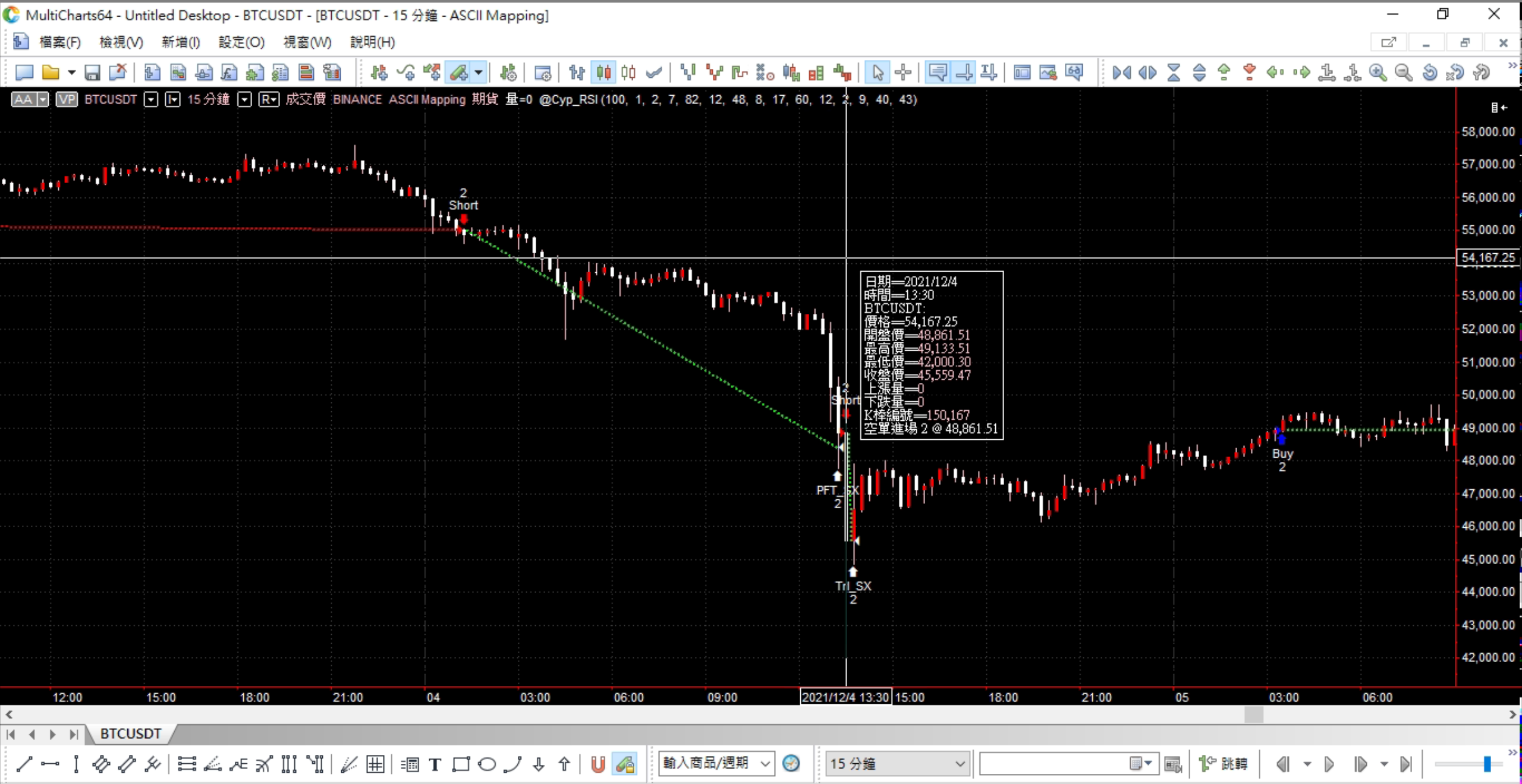Select the rectangle drawing tool
The height and width of the screenshot is (784, 1522).
pos(461,764)
